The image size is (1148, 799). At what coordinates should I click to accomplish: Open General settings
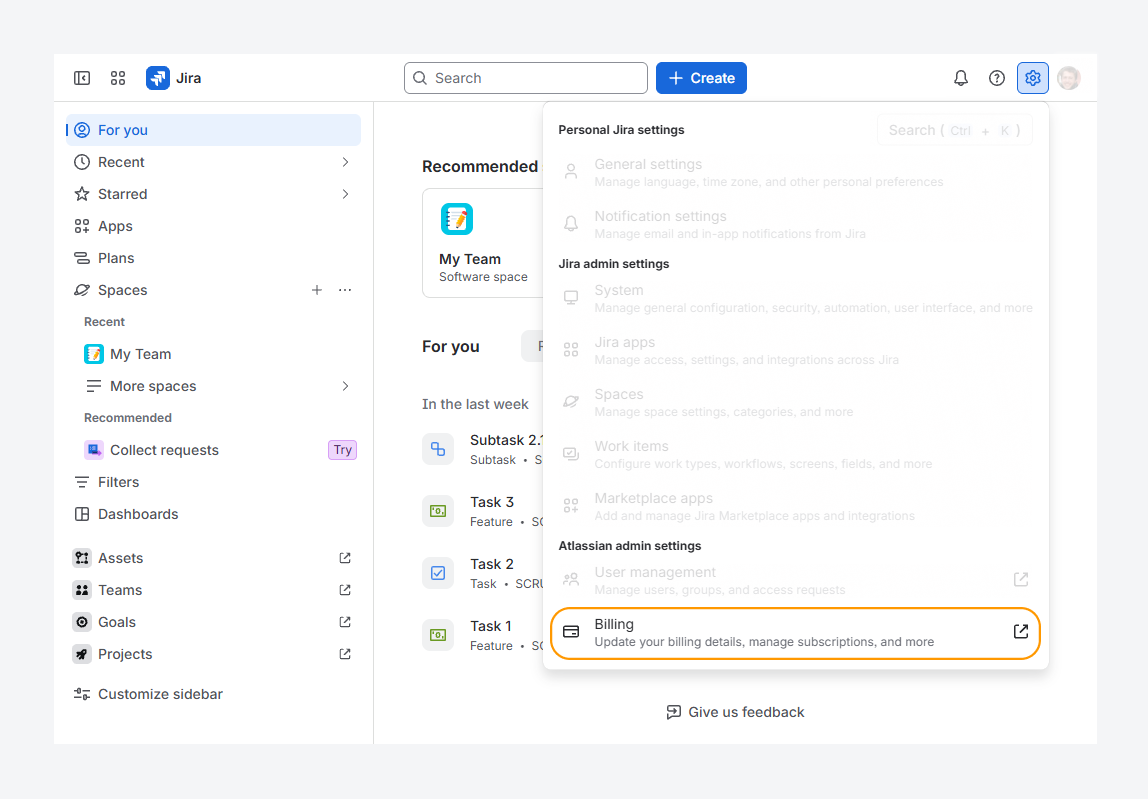coord(795,173)
